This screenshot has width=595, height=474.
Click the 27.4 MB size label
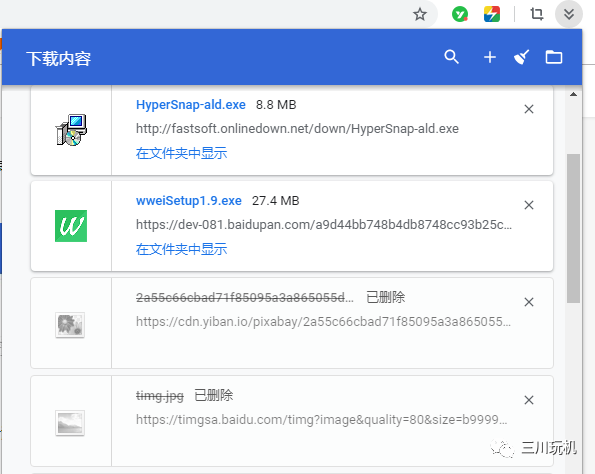click(275, 201)
